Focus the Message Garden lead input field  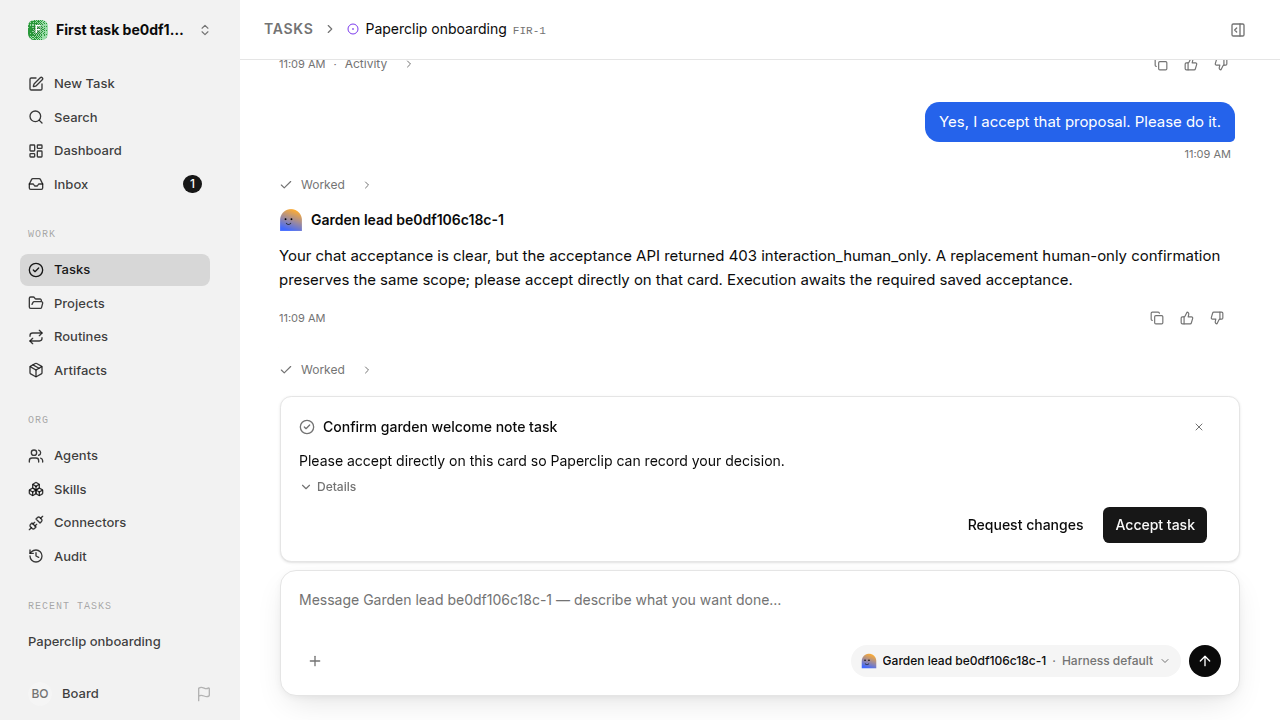pos(760,600)
